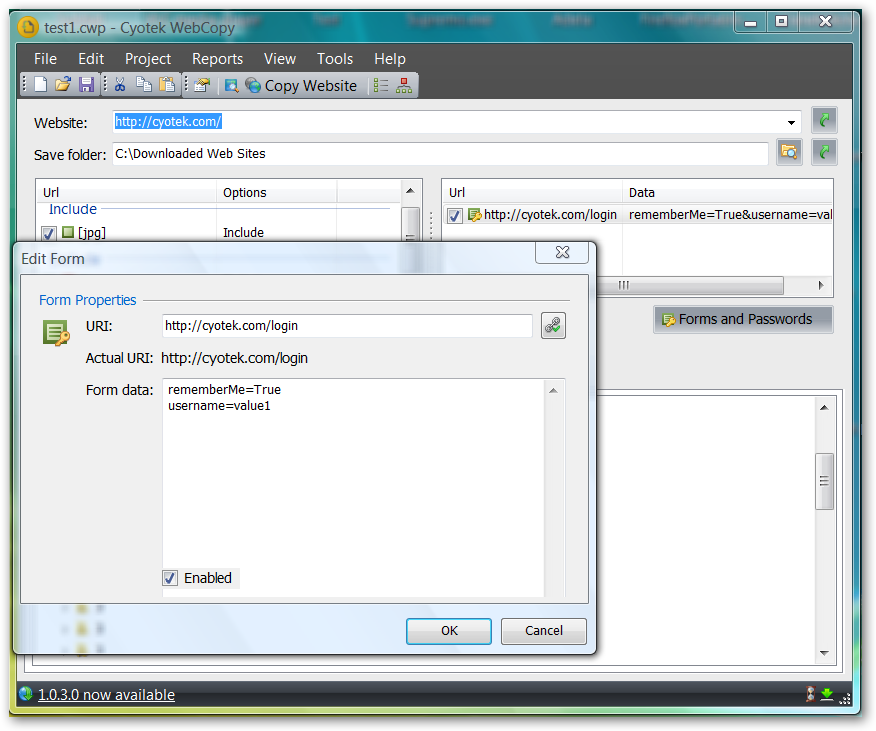Click the Include group header in rules
This screenshot has height=731, width=876.
(73, 210)
